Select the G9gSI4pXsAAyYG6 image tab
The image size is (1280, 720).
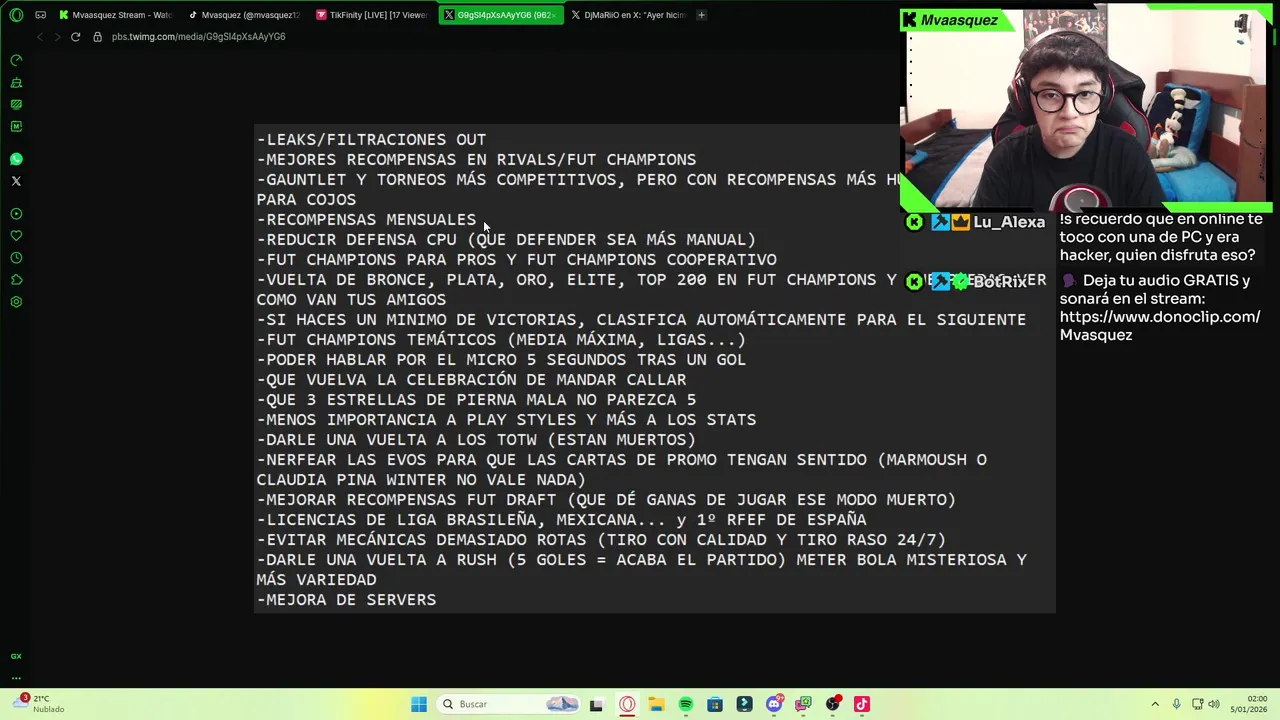[x=500, y=15]
